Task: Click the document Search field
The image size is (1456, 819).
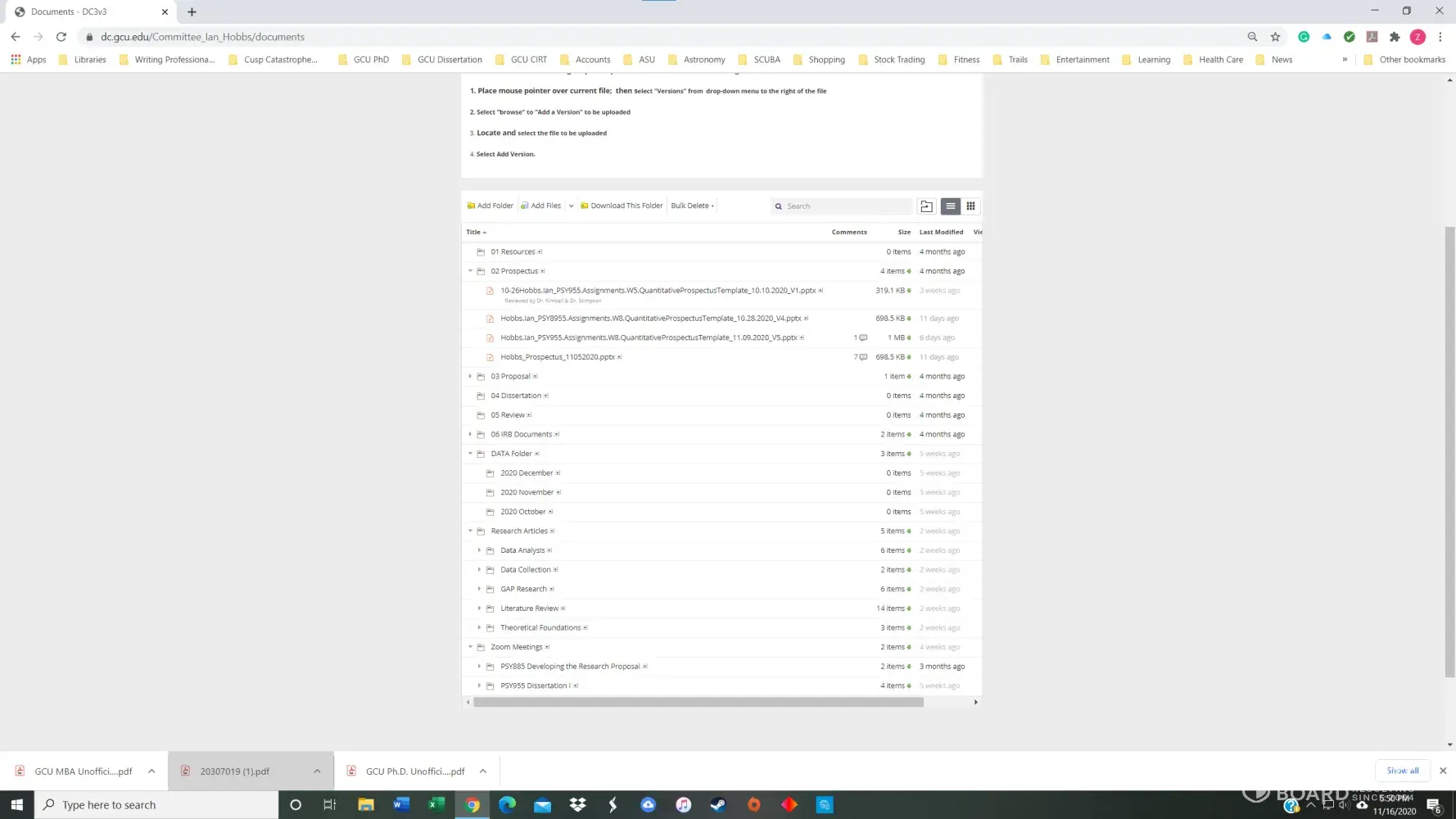Action: tap(842, 206)
